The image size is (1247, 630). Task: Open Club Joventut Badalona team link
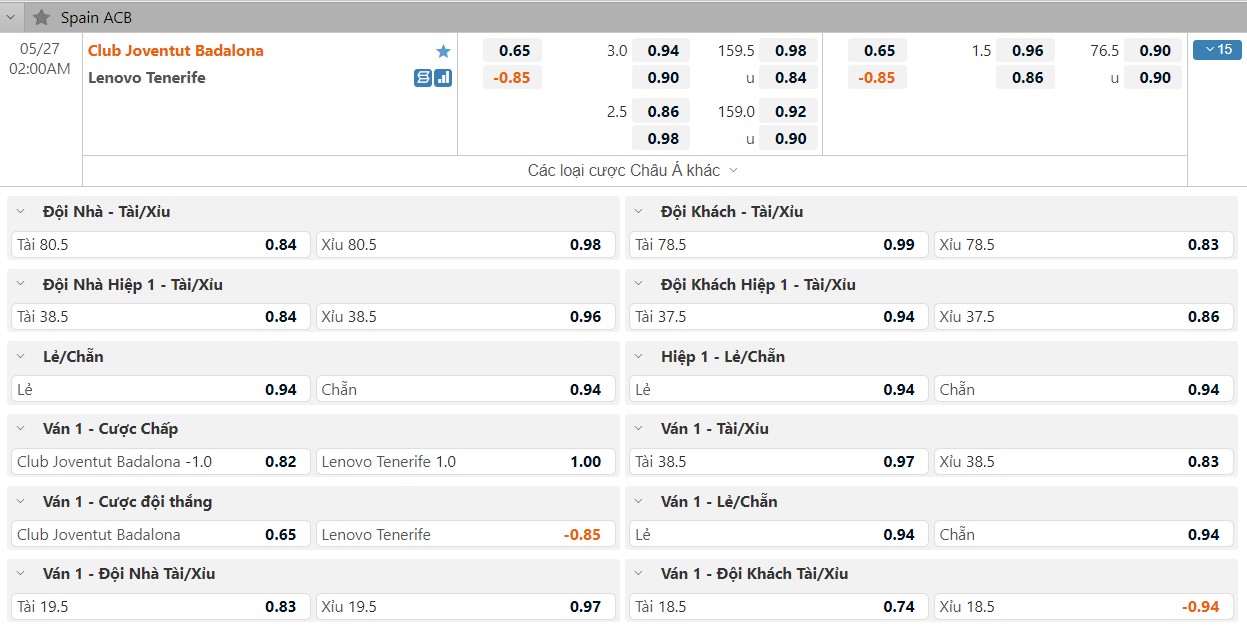point(176,51)
